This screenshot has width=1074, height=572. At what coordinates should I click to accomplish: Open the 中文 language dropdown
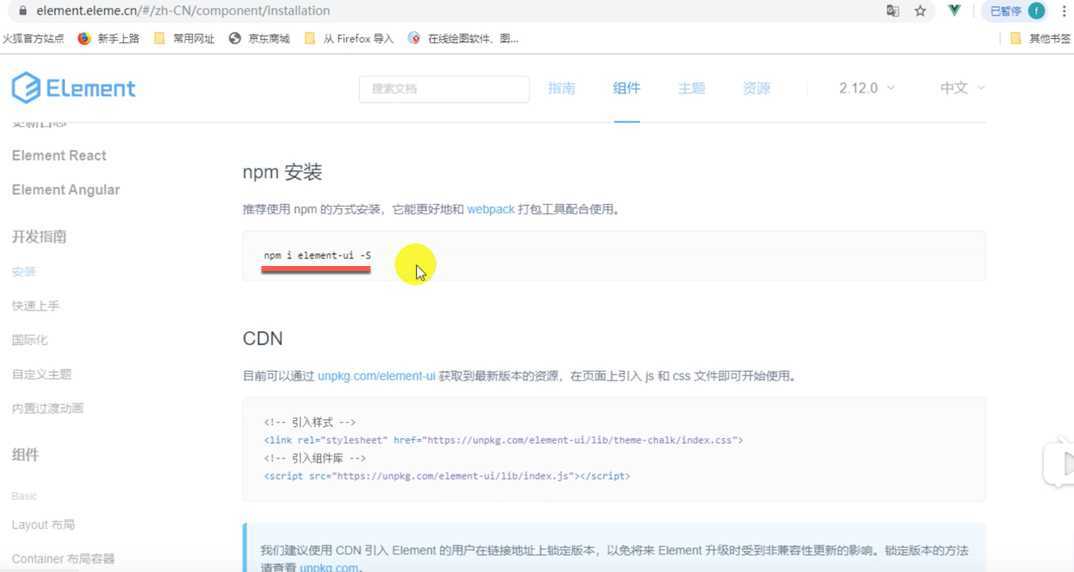(962, 88)
